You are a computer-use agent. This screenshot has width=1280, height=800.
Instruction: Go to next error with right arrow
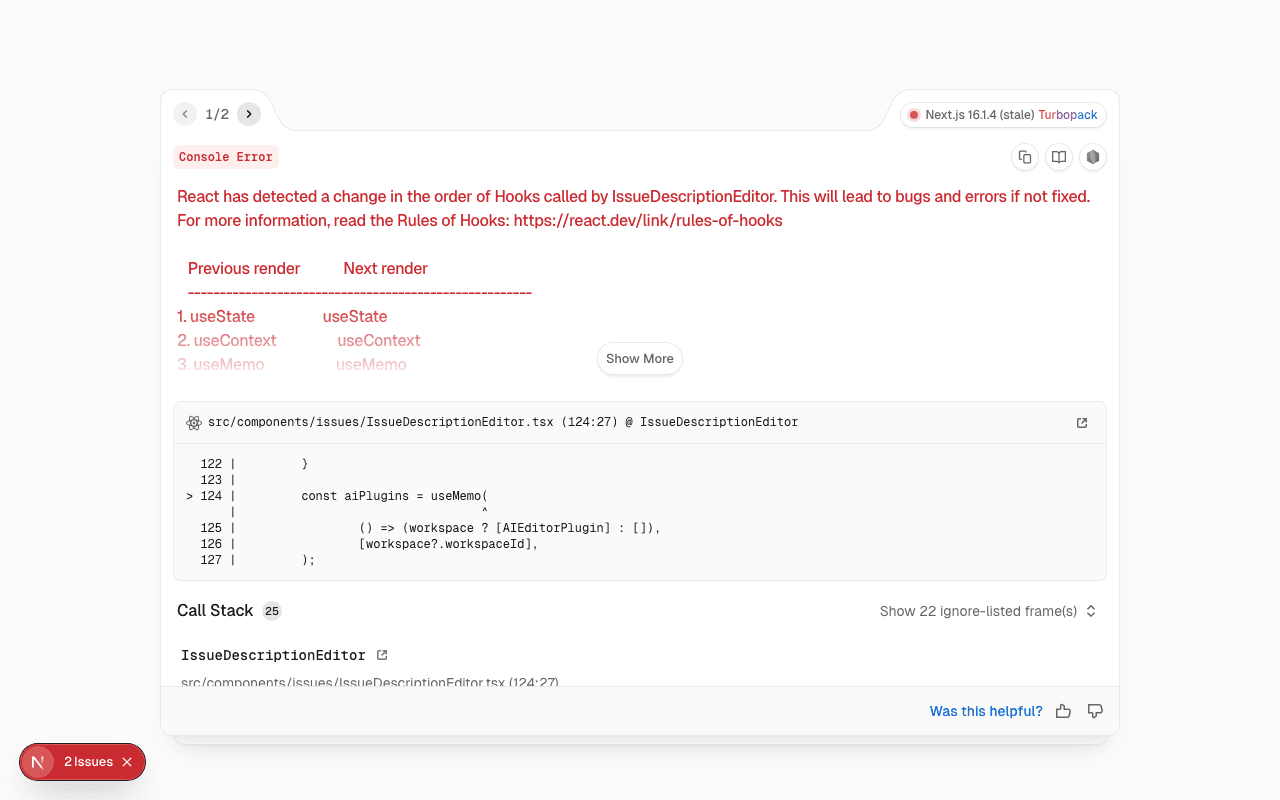tap(249, 113)
